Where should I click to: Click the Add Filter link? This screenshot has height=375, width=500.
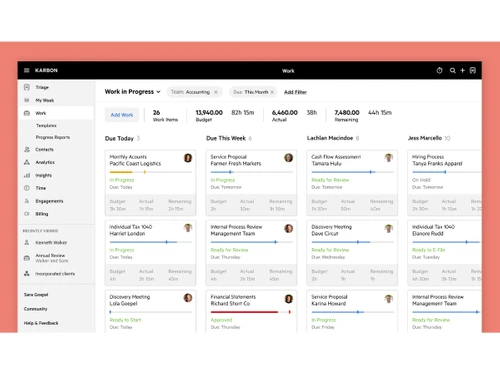[295, 92]
